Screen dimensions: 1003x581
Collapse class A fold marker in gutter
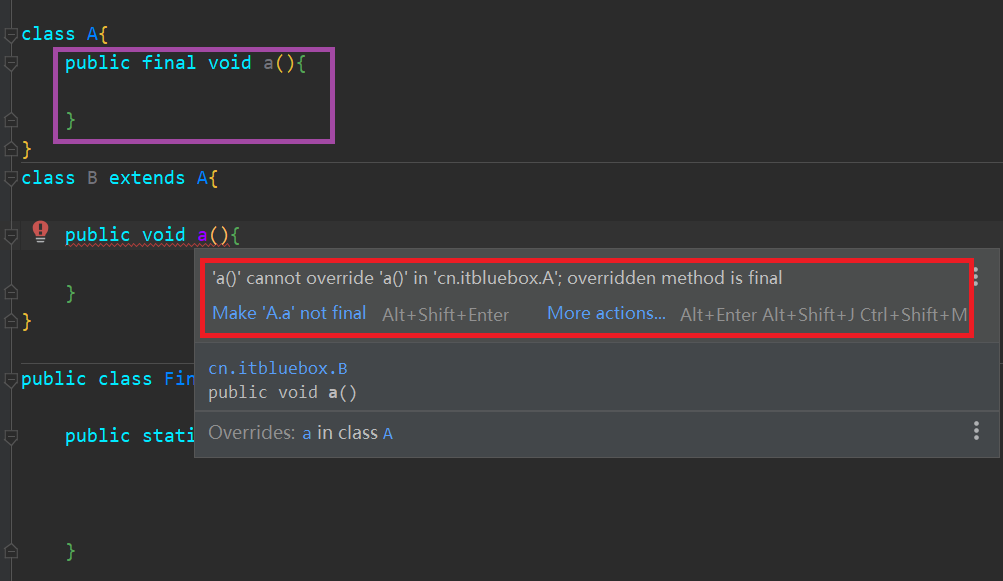click(x=11, y=35)
